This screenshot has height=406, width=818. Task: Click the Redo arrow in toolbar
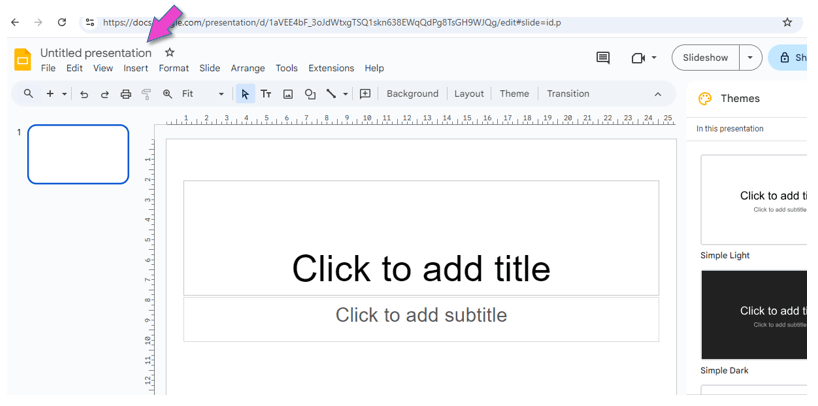coord(104,94)
